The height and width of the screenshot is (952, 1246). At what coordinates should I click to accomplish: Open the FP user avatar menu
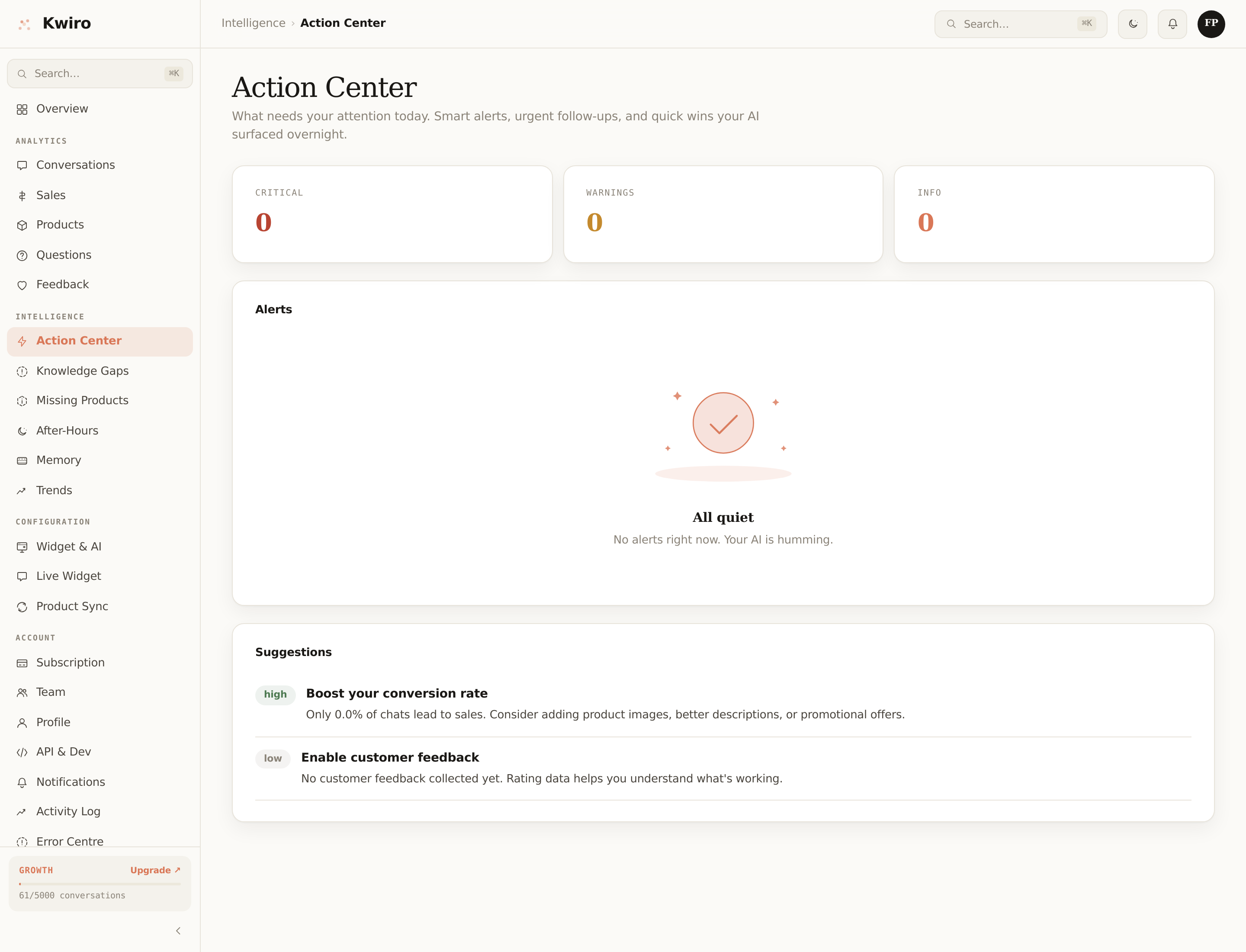click(x=1211, y=24)
